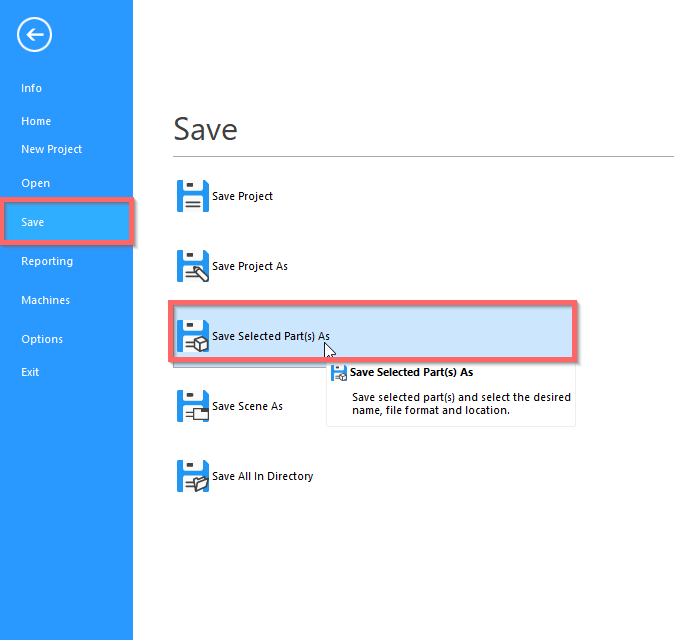Open the Info page in sidebar
The image size is (674, 640).
click(32, 88)
